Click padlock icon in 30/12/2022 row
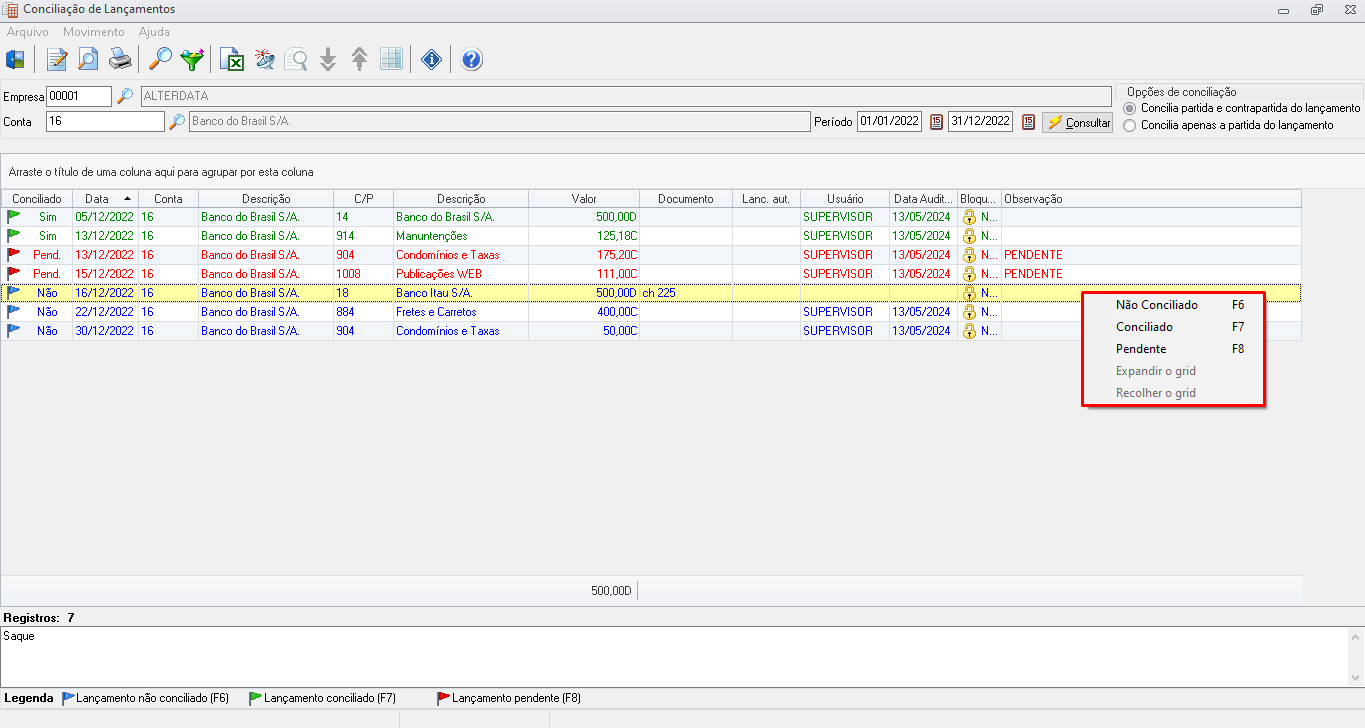The height and width of the screenshot is (728, 1365). [x=969, y=331]
